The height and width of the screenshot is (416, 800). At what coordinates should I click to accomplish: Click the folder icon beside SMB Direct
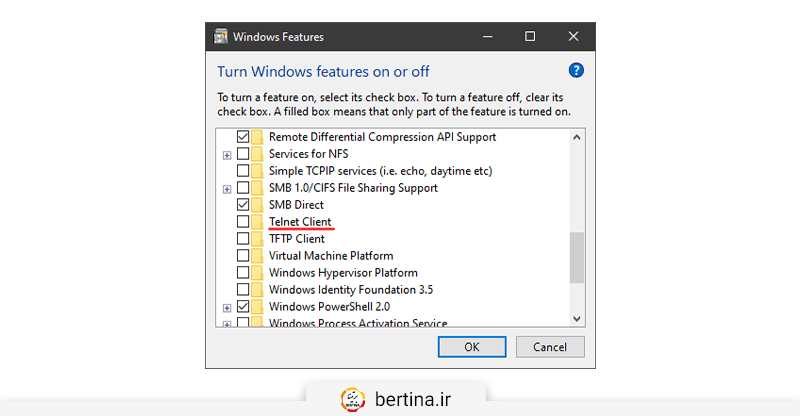coord(258,205)
